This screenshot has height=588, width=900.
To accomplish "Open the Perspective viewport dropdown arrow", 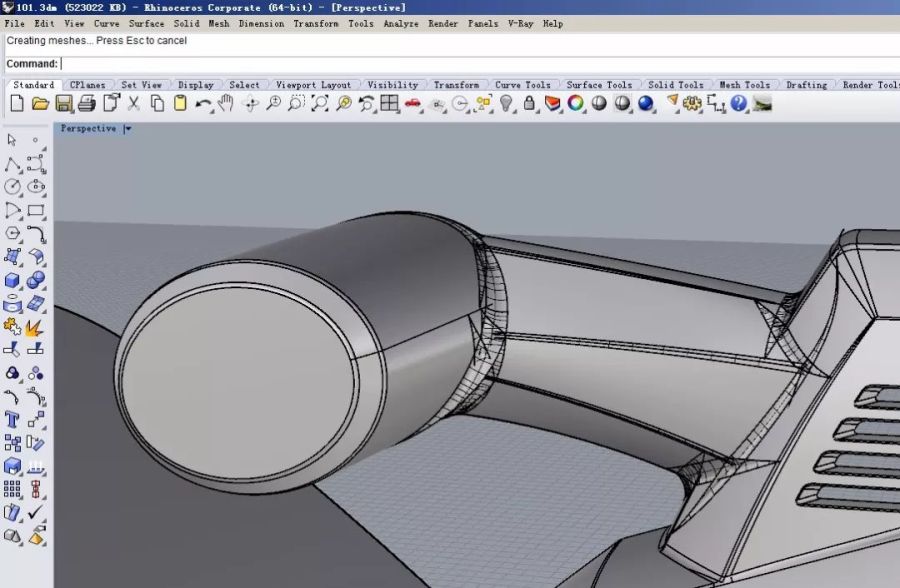I will (128, 129).
